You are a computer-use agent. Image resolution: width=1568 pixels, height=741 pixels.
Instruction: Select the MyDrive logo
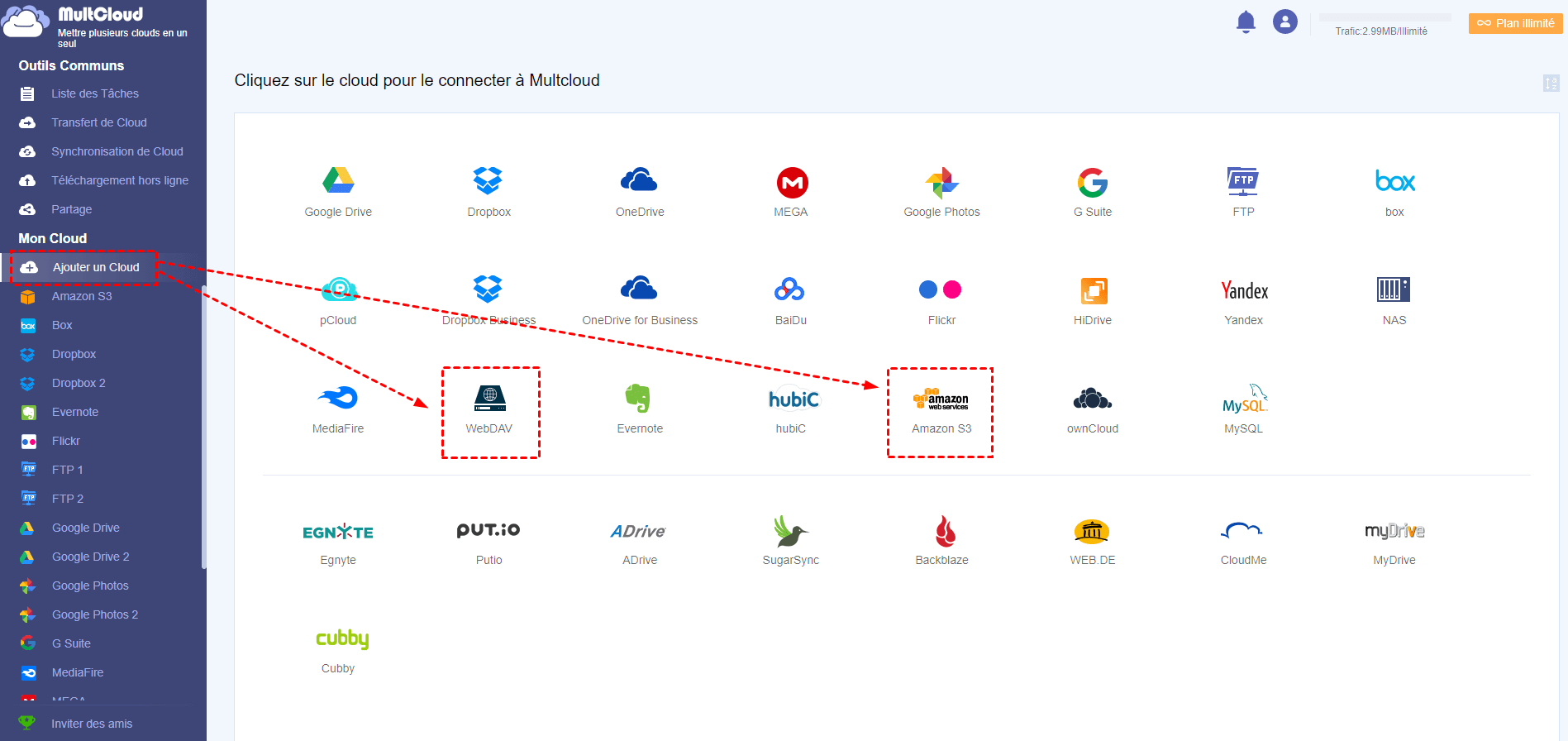(x=1394, y=531)
